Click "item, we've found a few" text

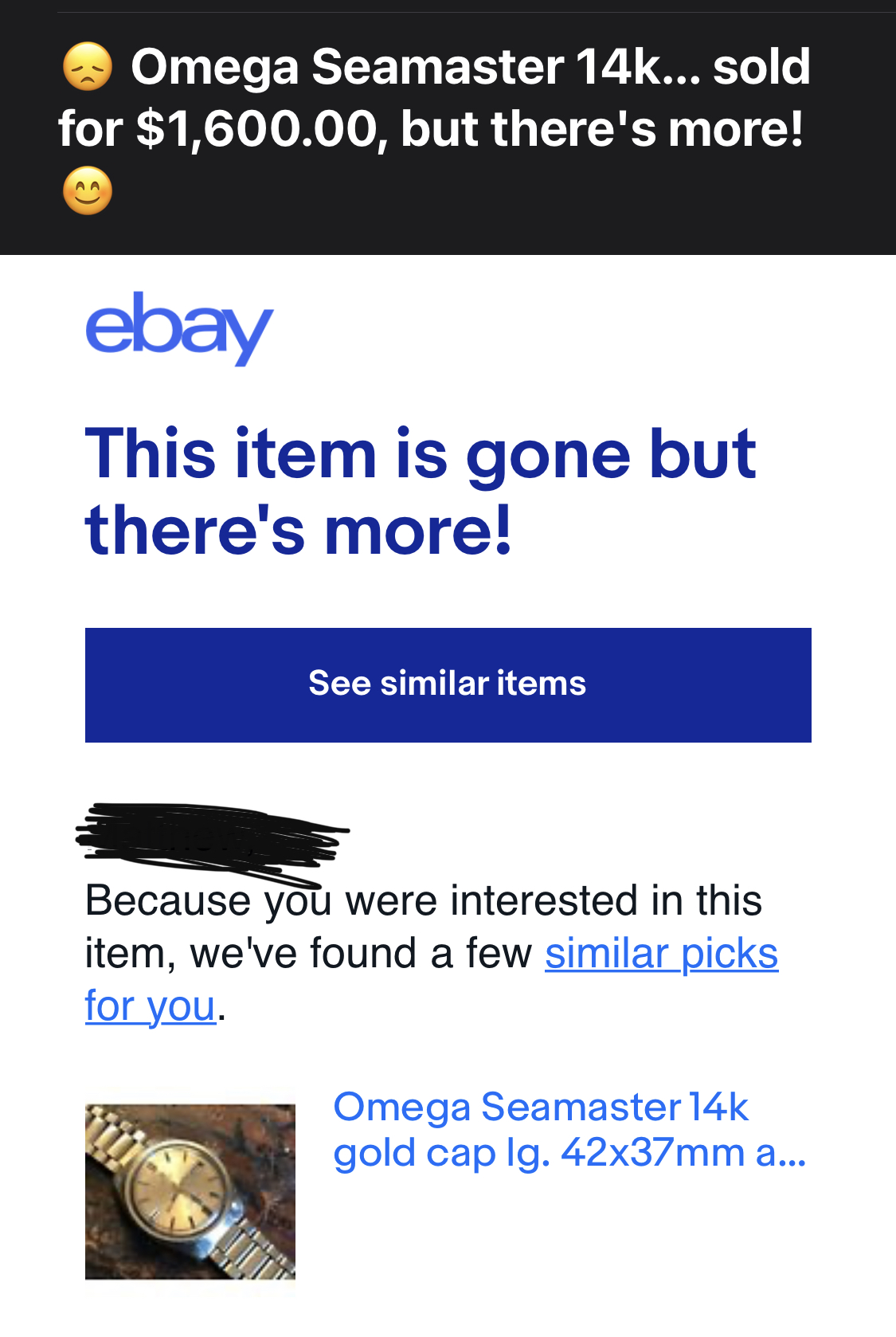click(x=308, y=954)
